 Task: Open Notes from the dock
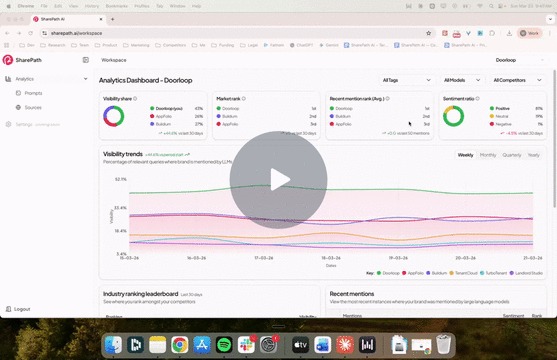(x=157, y=345)
